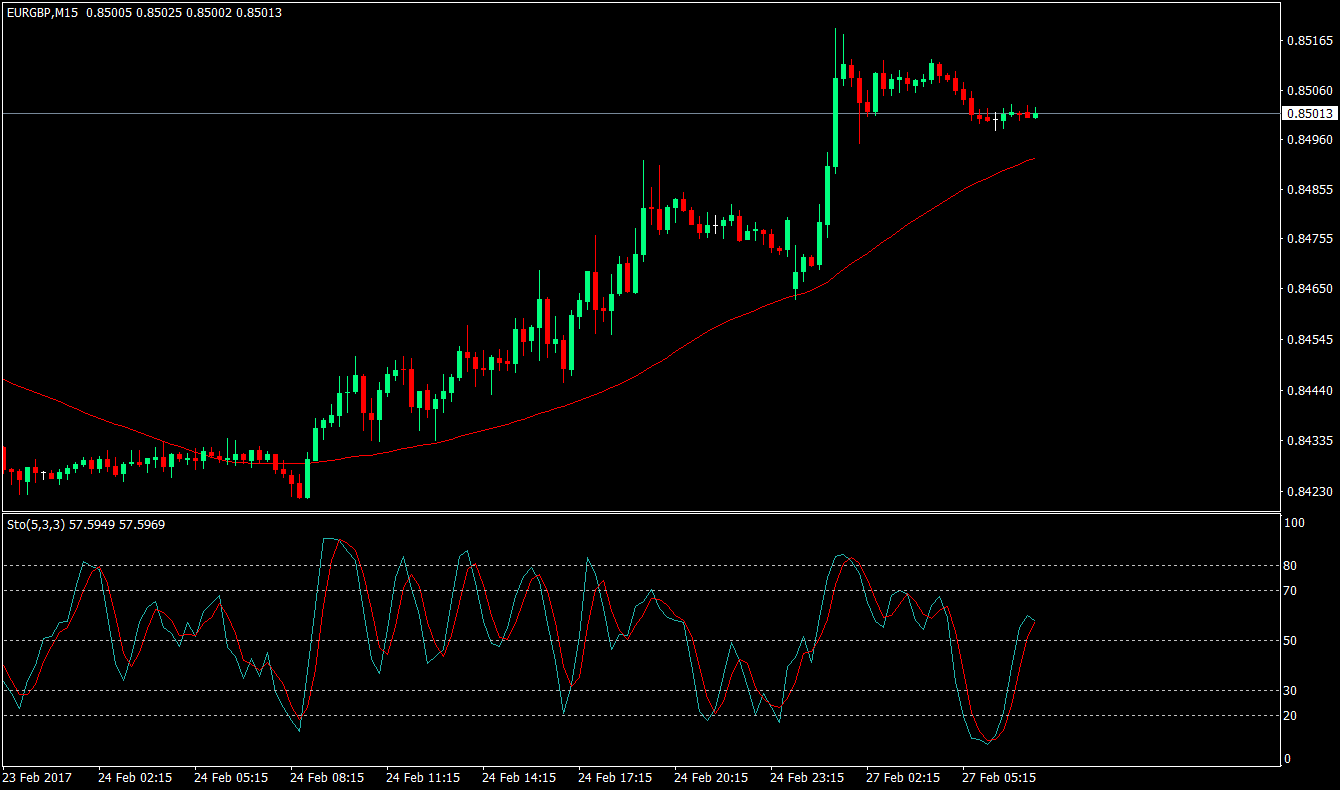Click the EURGBP,M15 chart title label
The image size is (1340, 790).
point(40,13)
